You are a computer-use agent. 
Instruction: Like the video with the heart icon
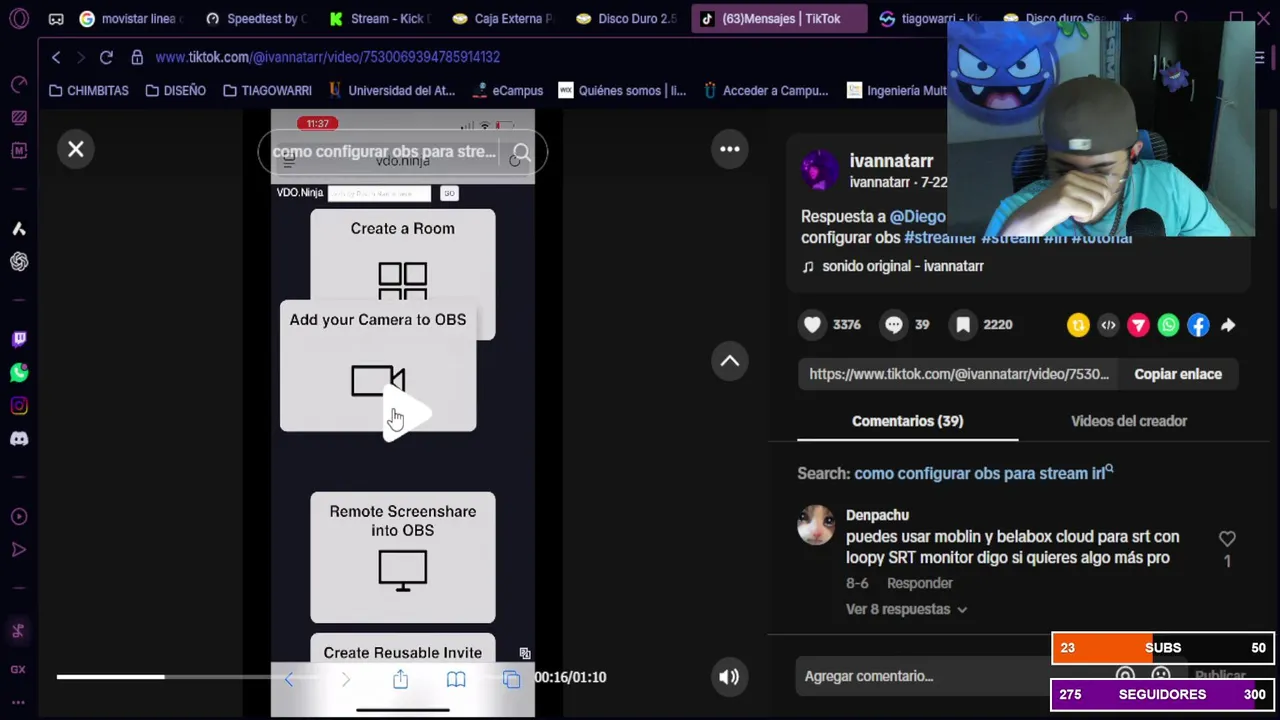click(812, 324)
